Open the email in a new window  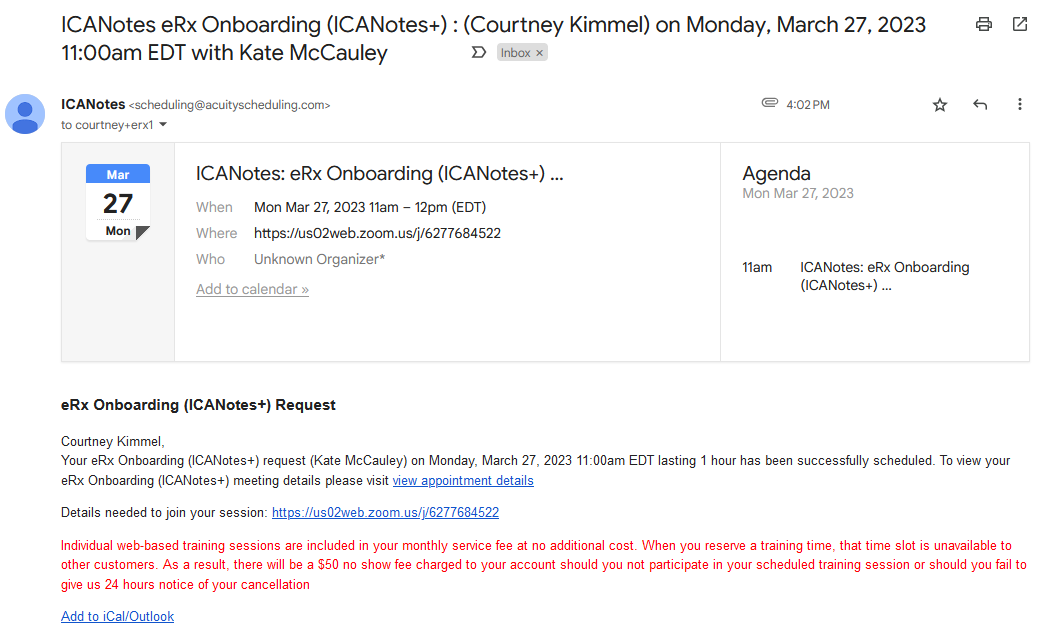point(1019,25)
